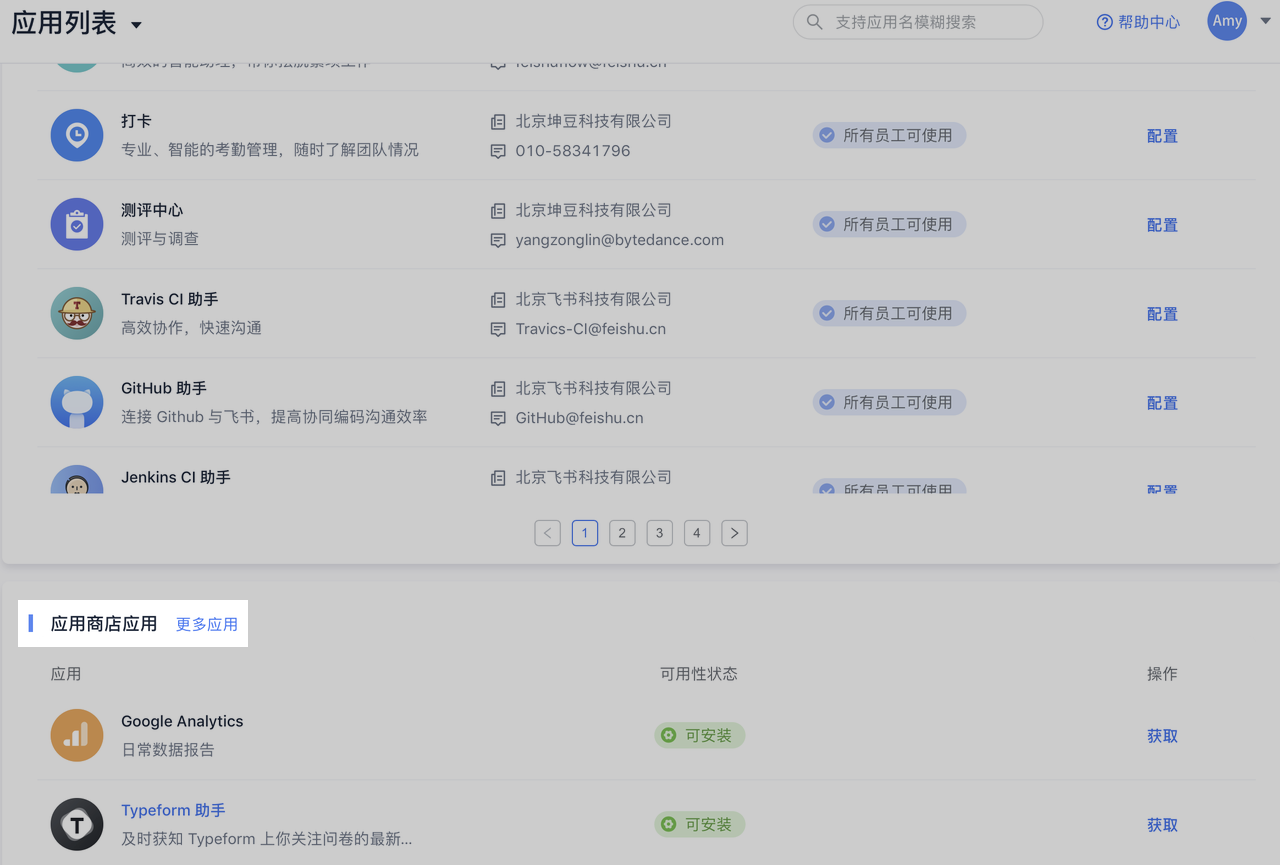The width and height of the screenshot is (1280, 865).
Task: Click the 帮助中心 question mark icon
Action: (x=1105, y=22)
